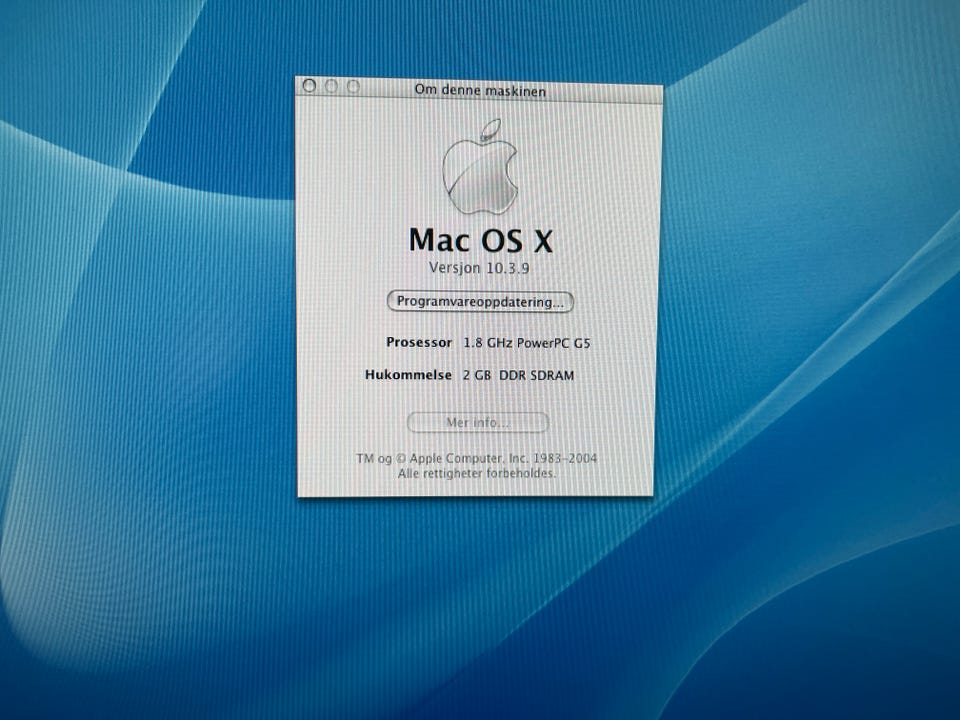Viewport: 960px width, 720px height.
Task: Click the Mac OS X heading
Action: pos(481,240)
